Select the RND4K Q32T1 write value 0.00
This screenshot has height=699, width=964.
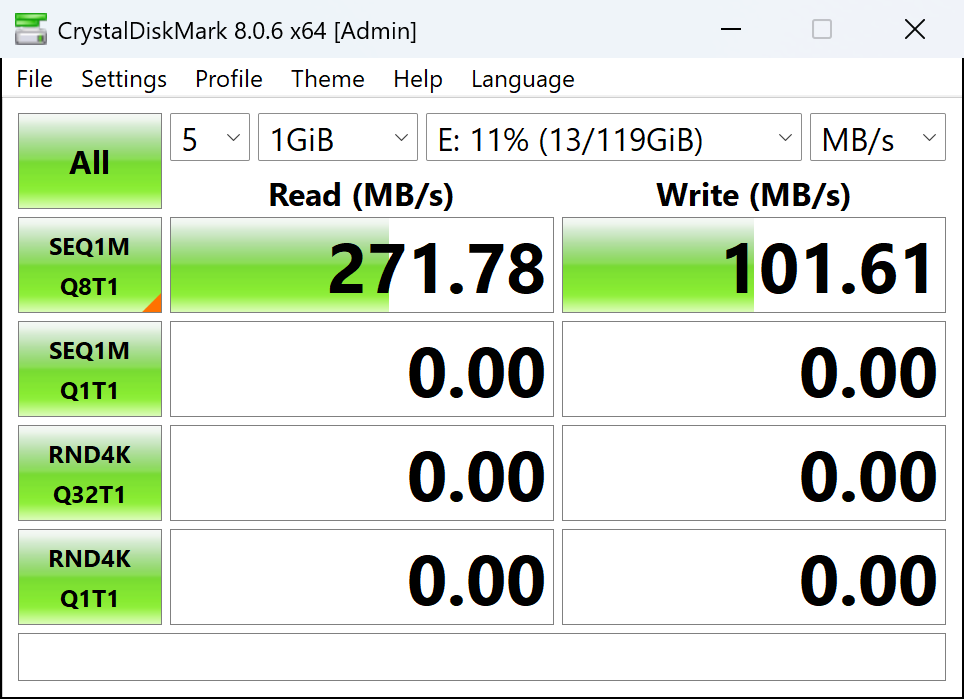pyautogui.click(x=754, y=473)
